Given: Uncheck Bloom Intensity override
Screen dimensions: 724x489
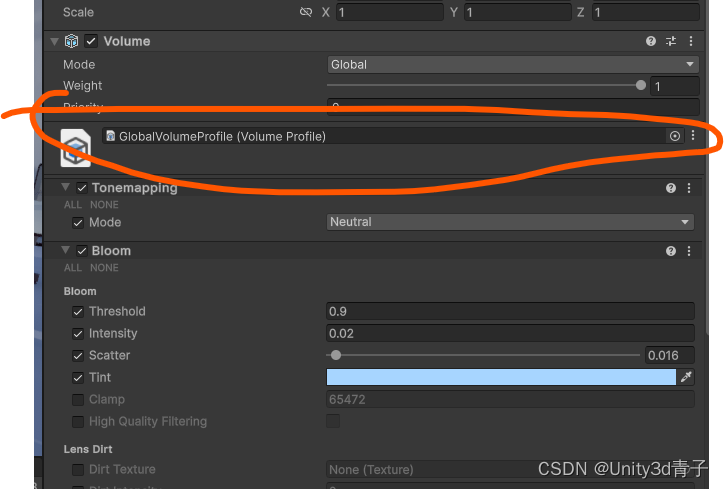Looking at the screenshot, I should (78, 333).
